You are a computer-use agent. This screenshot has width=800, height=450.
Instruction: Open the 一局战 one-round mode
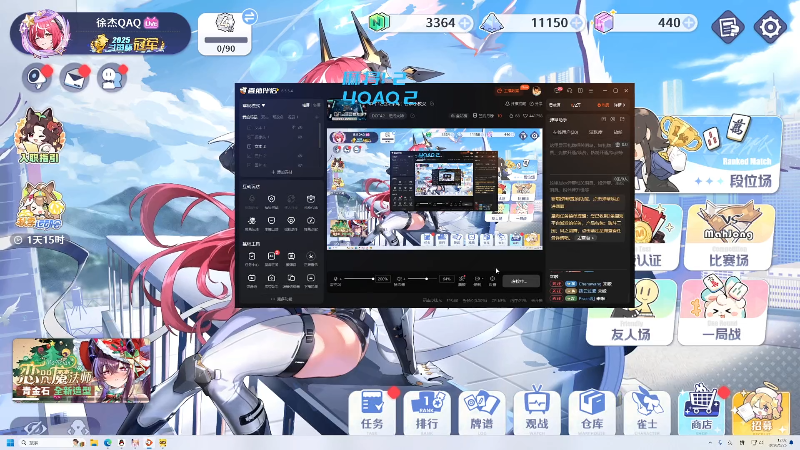722,311
